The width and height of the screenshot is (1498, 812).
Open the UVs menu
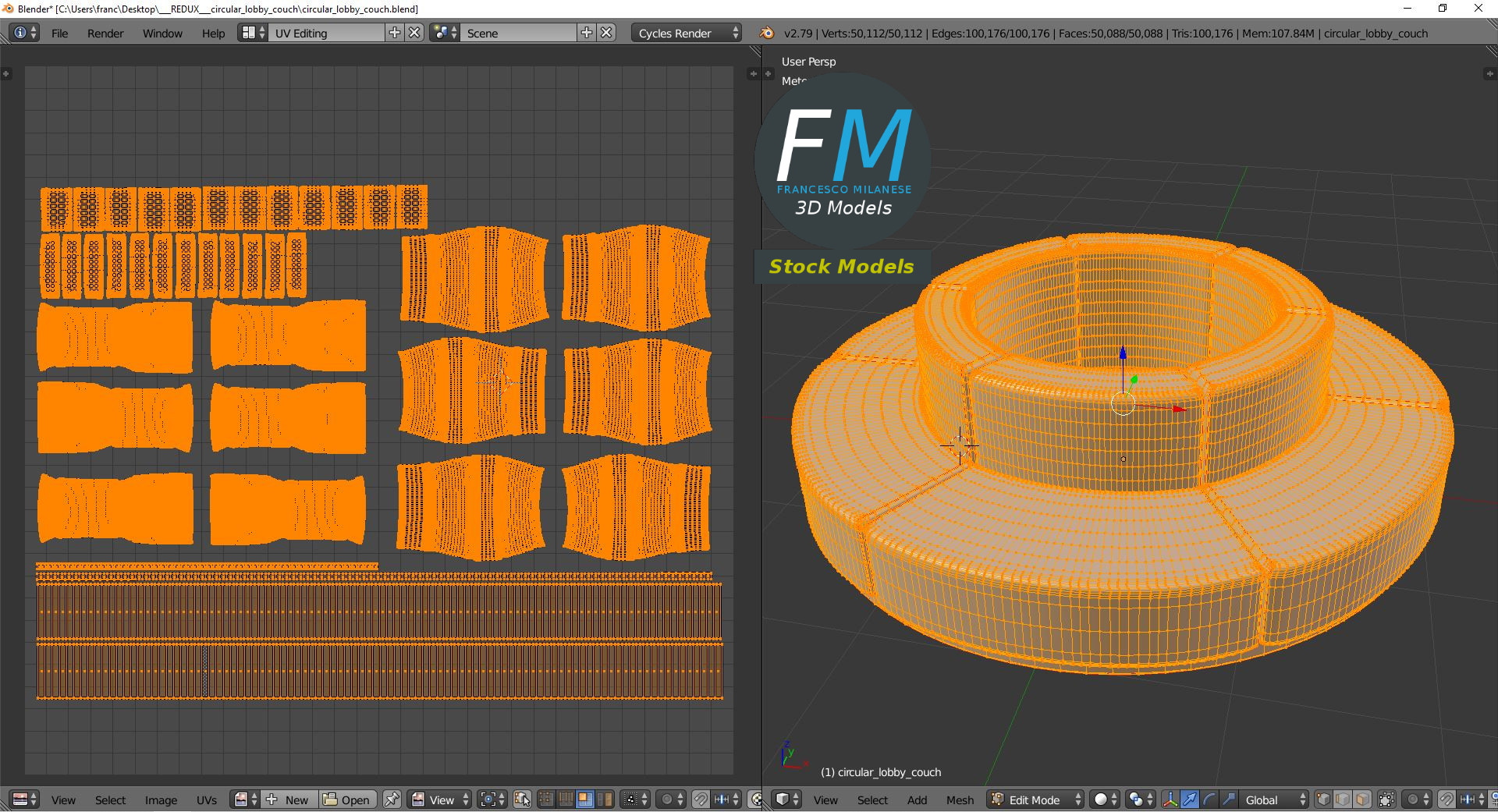[x=207, y=800]
